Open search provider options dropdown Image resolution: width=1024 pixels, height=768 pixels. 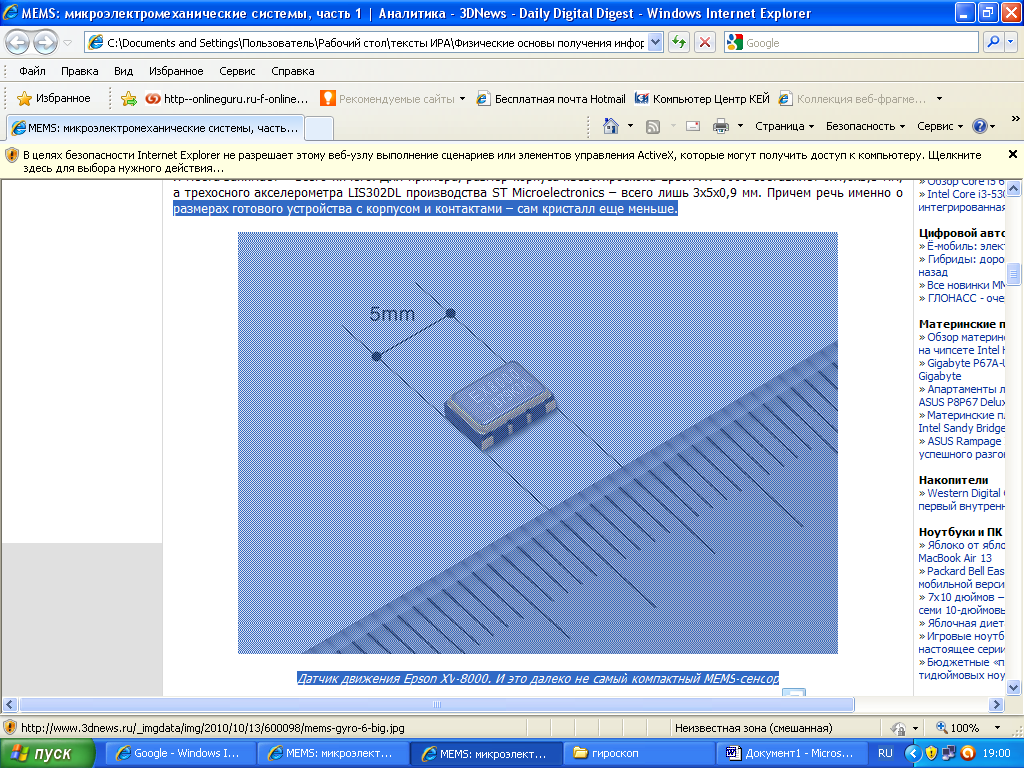click(x=1010, y=42)
